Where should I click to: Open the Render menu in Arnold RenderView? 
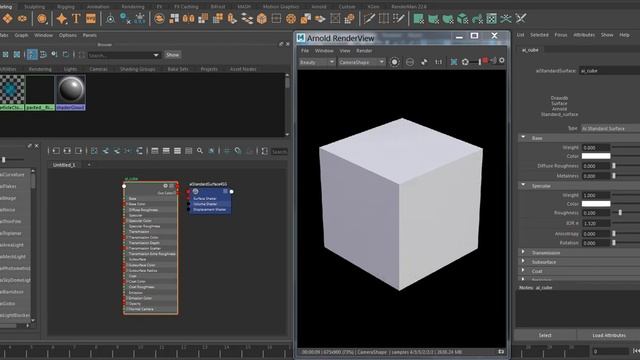[364, 51]
